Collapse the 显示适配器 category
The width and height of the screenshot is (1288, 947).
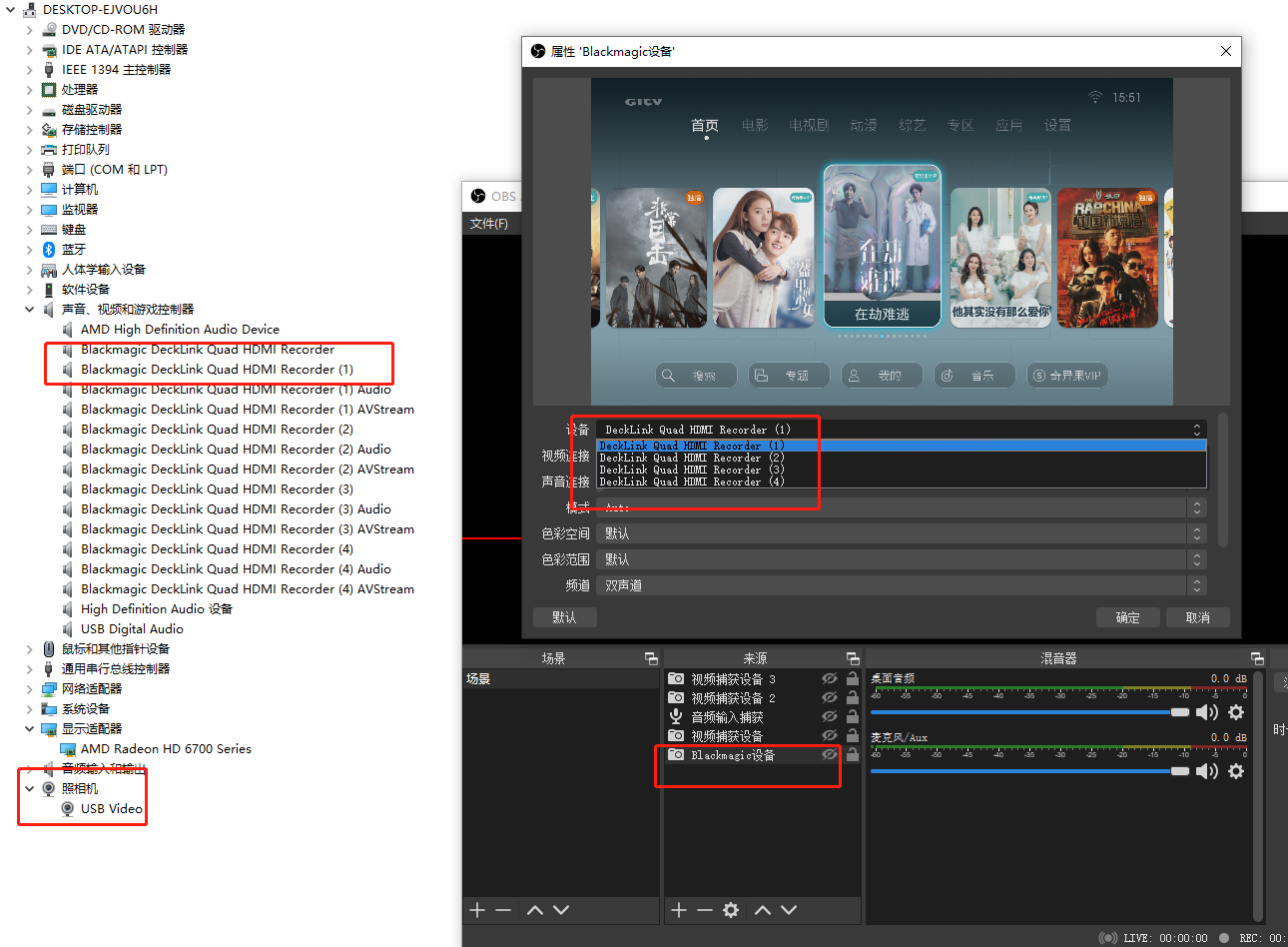[x=29, y=729]
